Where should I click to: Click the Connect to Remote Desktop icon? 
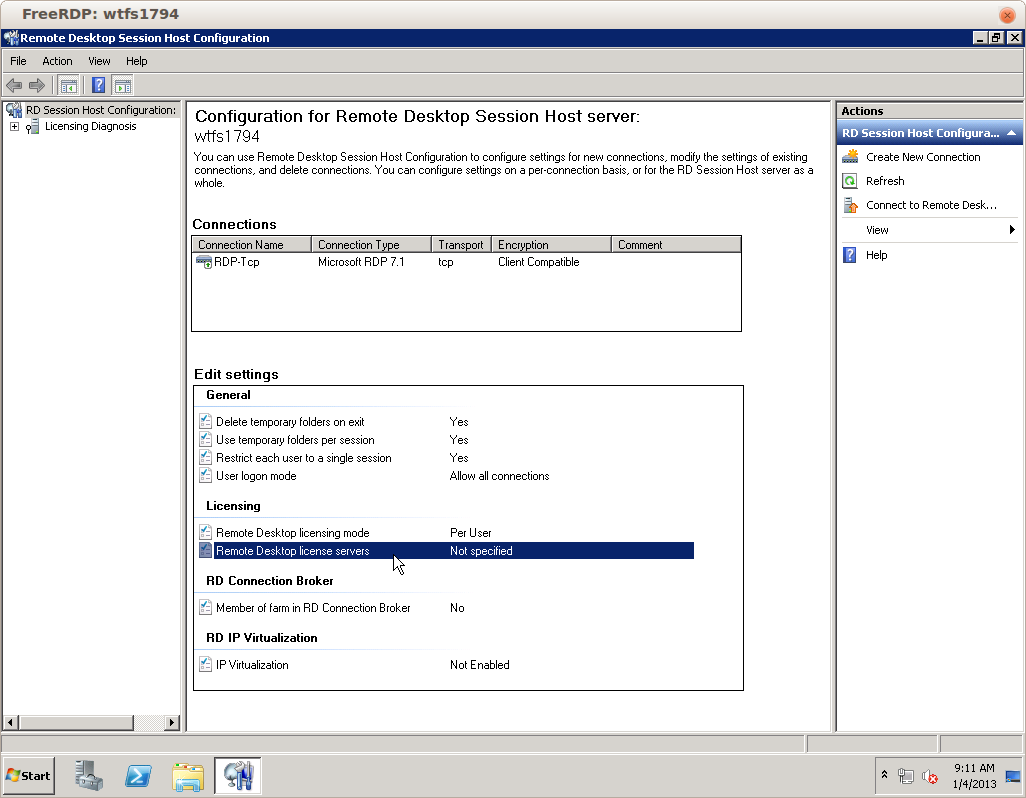(850, 205)
